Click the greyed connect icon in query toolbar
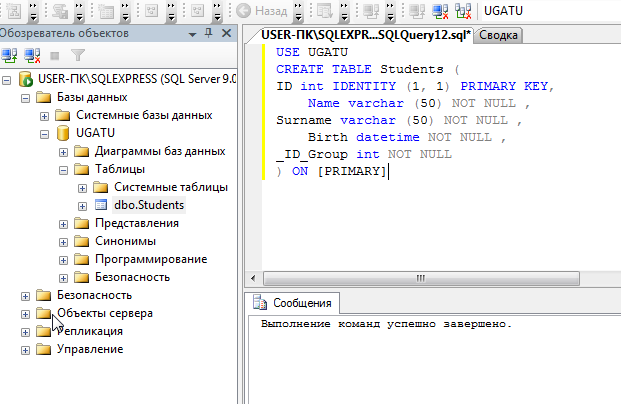621x404 pixels. [417, 11]
